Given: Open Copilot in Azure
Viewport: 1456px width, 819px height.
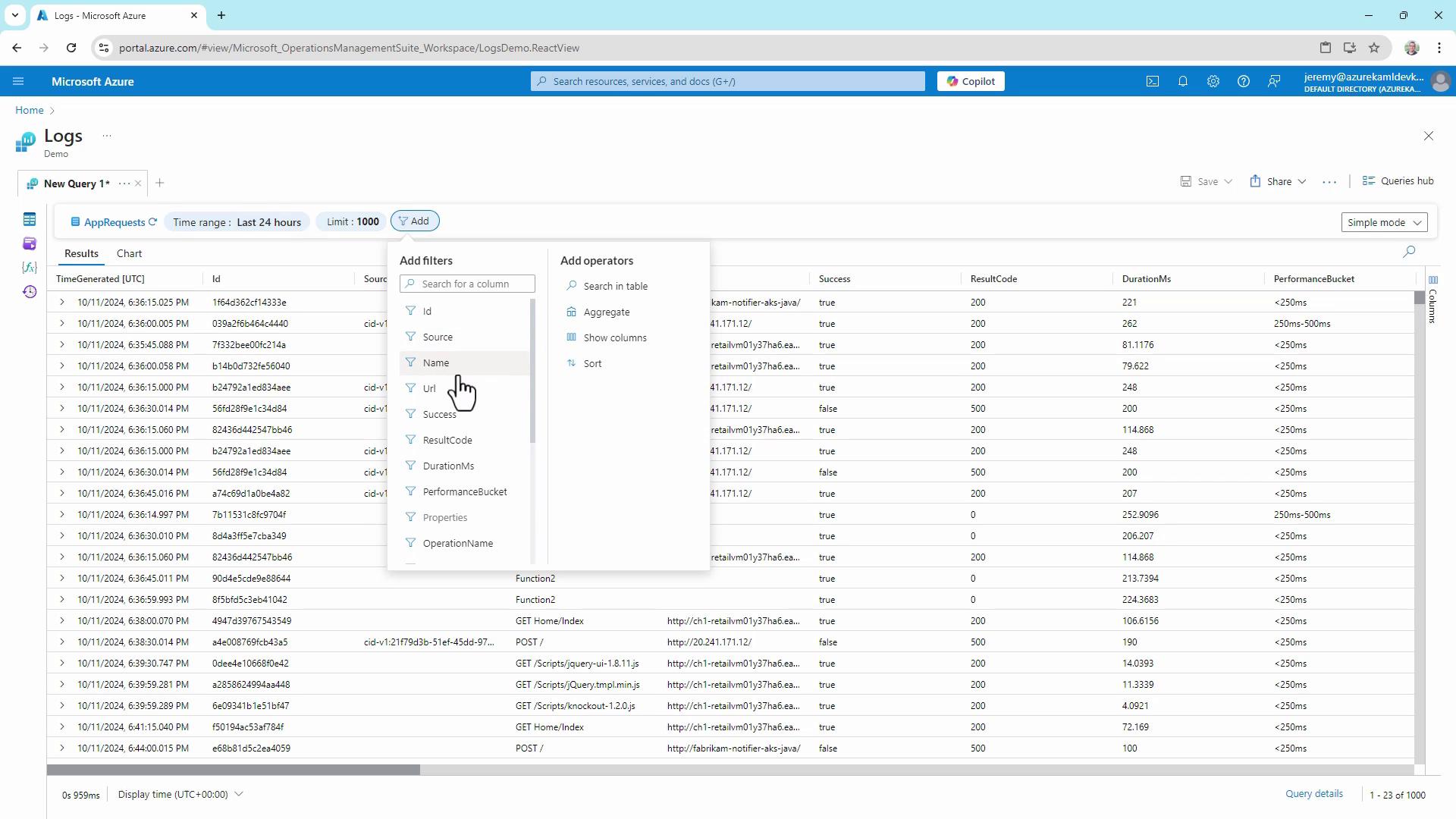Looking at the screenshot, I should point(971,81).
